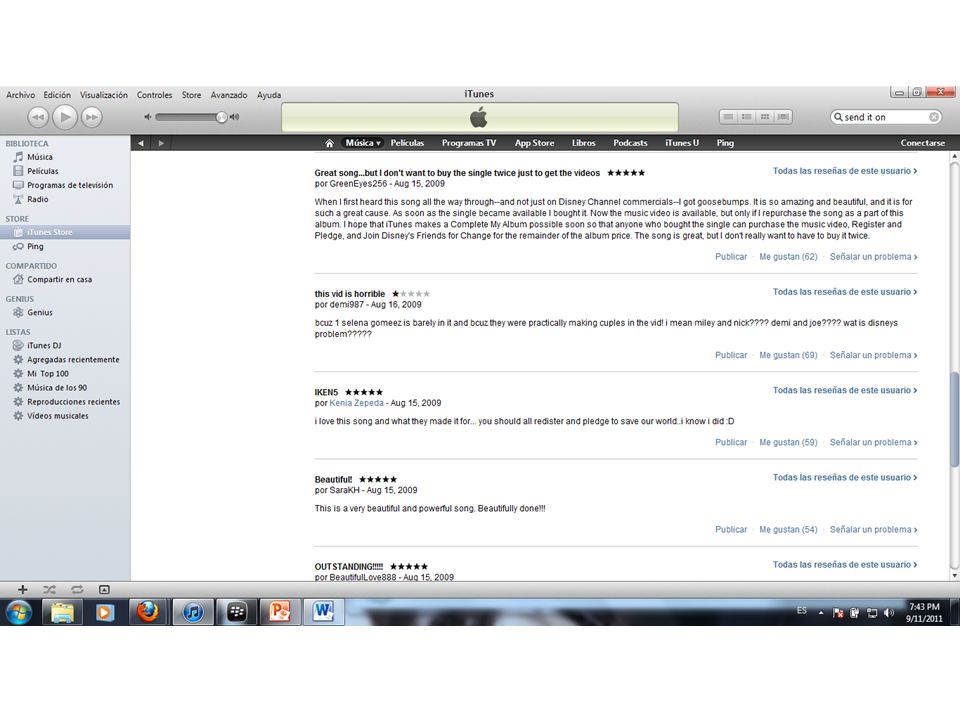Select Ping in the sidebar
Viewport: 960px width, 720px height.
(x=65, y=246)
